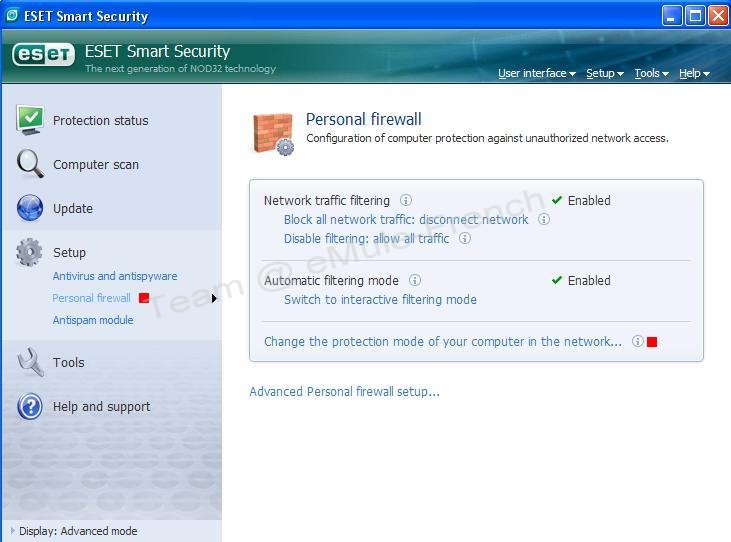The image size is (731, 542).
Task: Click 'The next generation of NOD32 technology' tagline
Action: pyautogui.click(x=180, y=69)
